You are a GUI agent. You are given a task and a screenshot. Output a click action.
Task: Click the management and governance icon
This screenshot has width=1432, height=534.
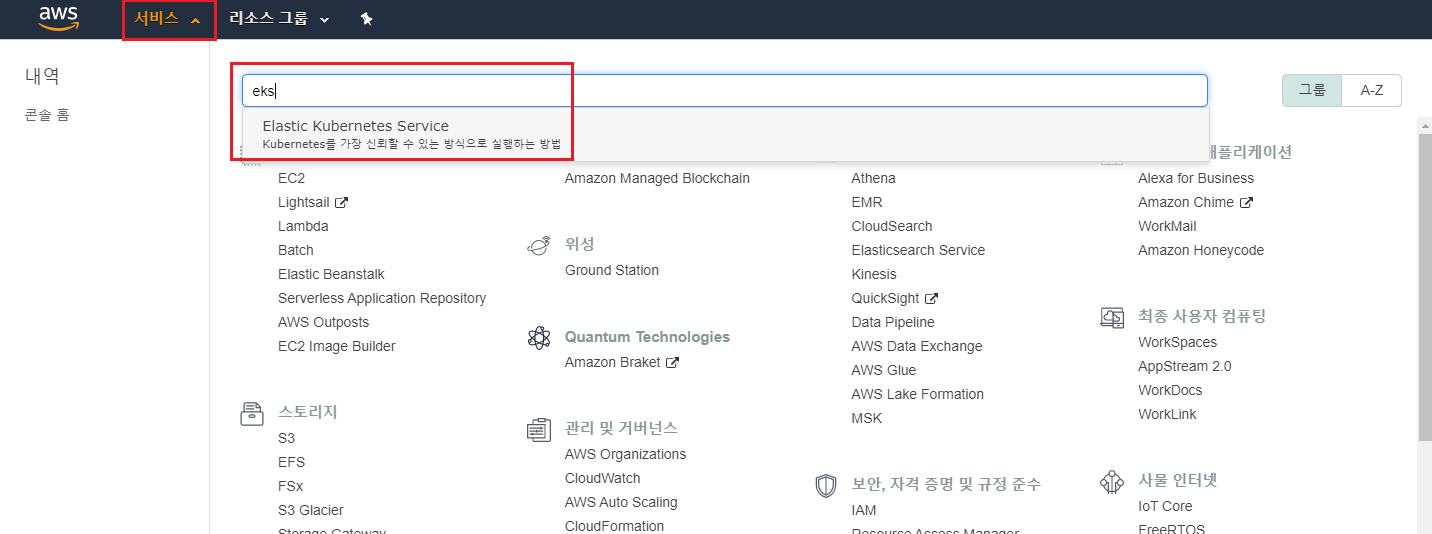[x=539, y=429]
